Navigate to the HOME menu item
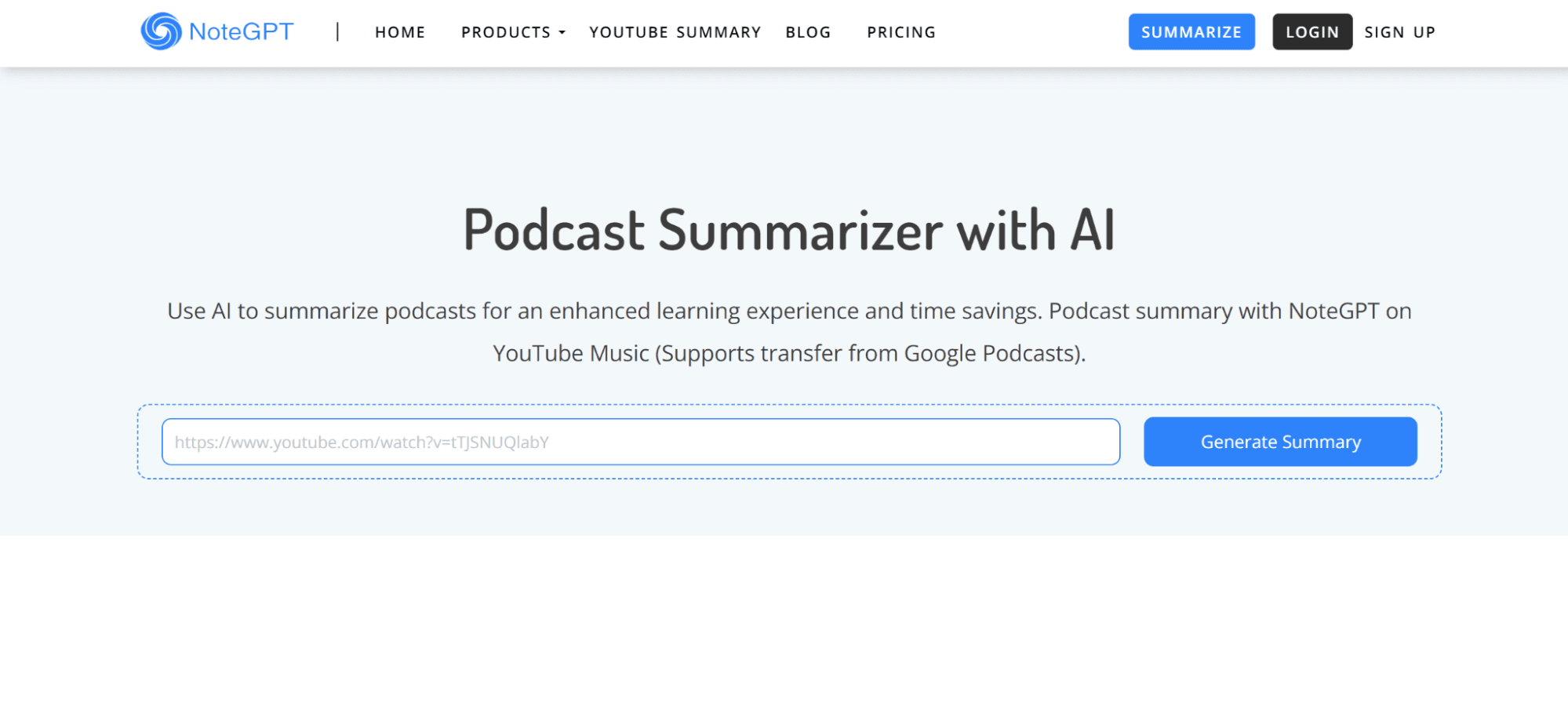This screenshot has width=1568, height=725. point(400,32)
